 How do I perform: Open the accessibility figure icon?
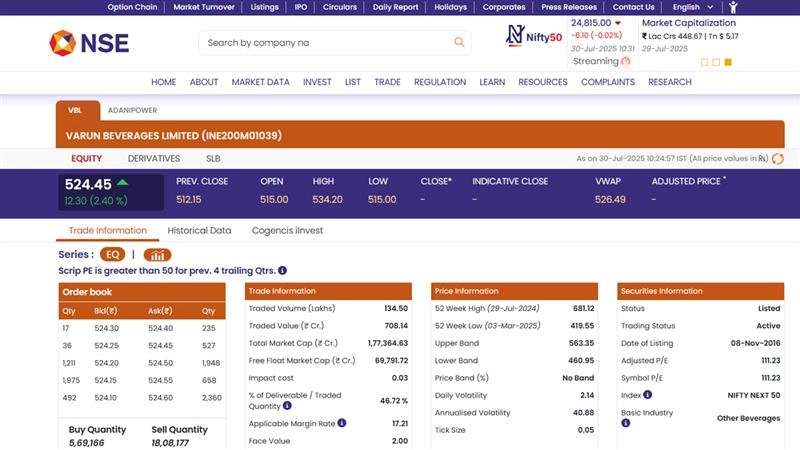733,7
